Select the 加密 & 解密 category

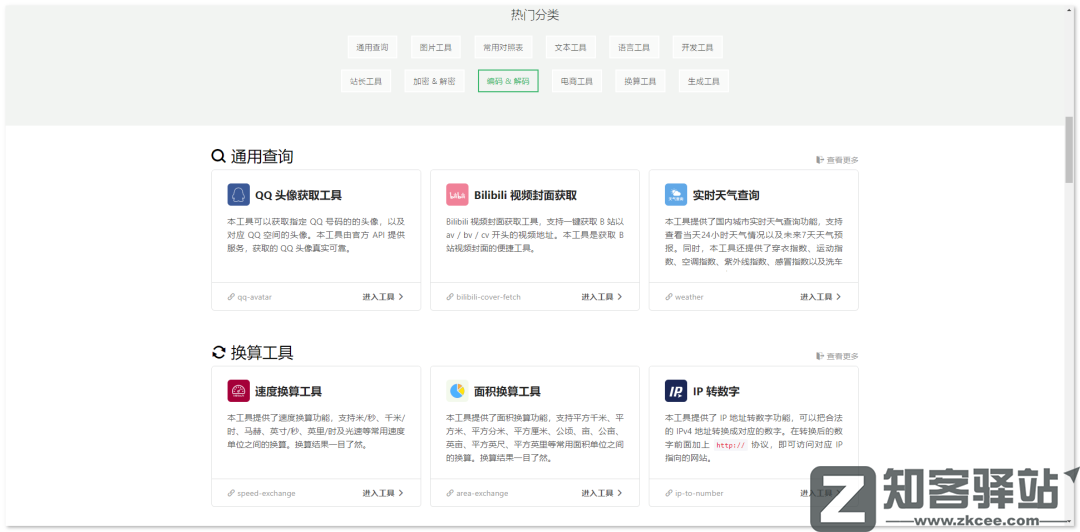434,81
